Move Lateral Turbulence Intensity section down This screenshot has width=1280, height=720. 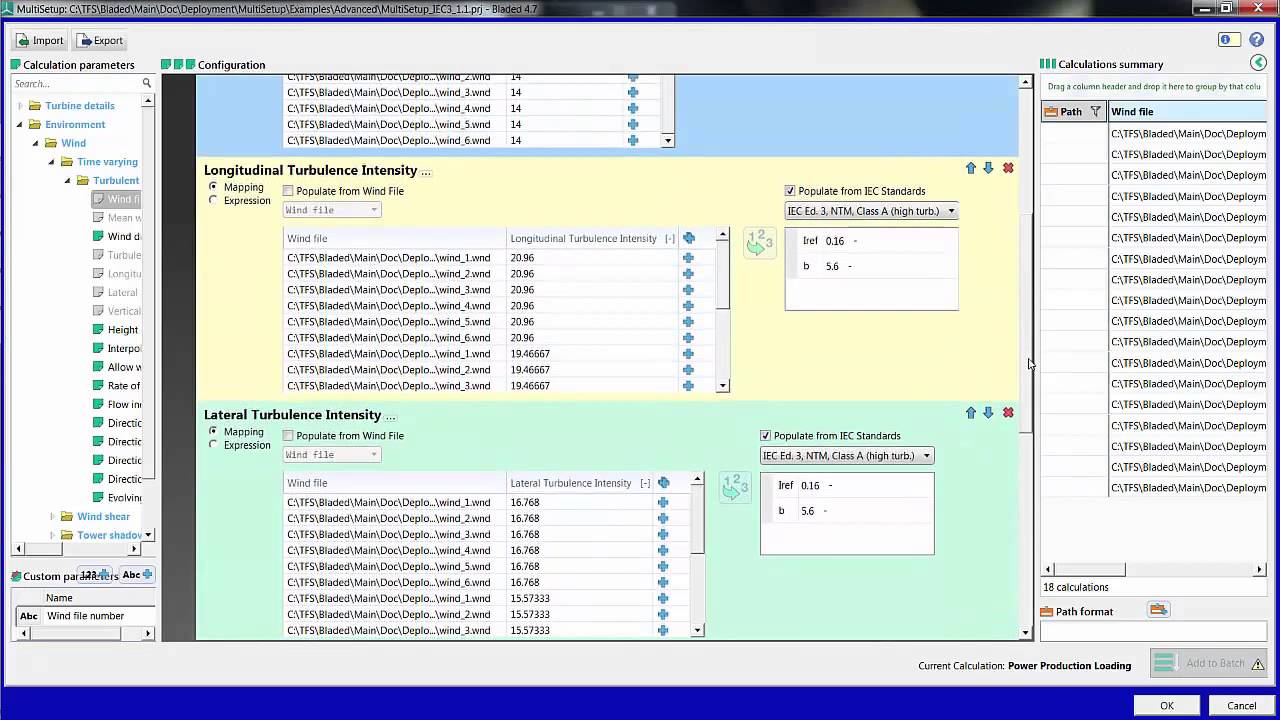pos(988,412)
